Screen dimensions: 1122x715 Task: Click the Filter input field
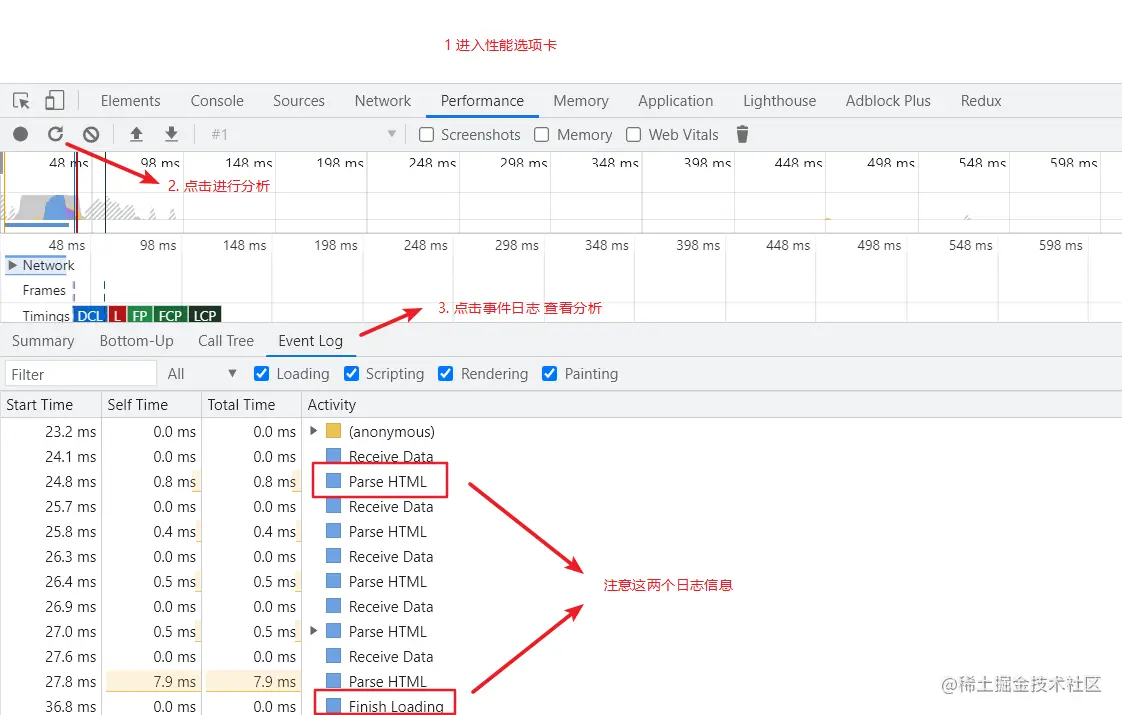coord(81,374)
